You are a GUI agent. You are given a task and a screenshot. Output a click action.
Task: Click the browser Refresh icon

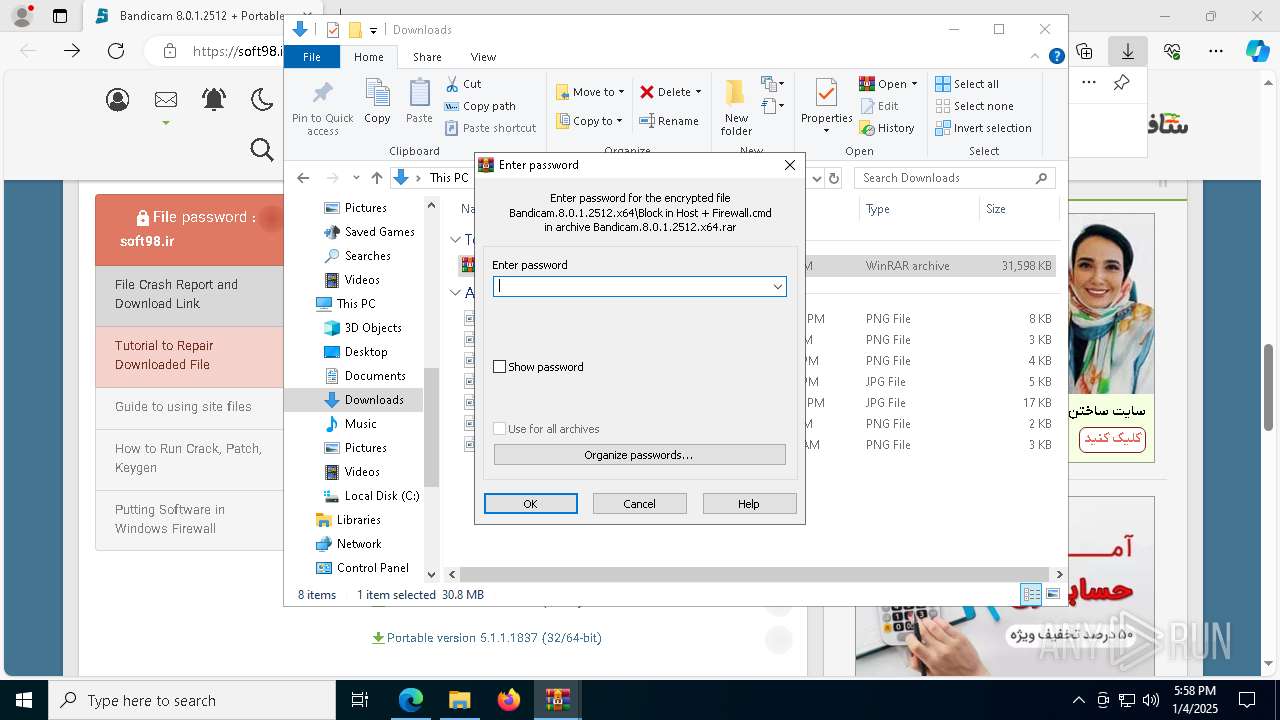(116, 51)
